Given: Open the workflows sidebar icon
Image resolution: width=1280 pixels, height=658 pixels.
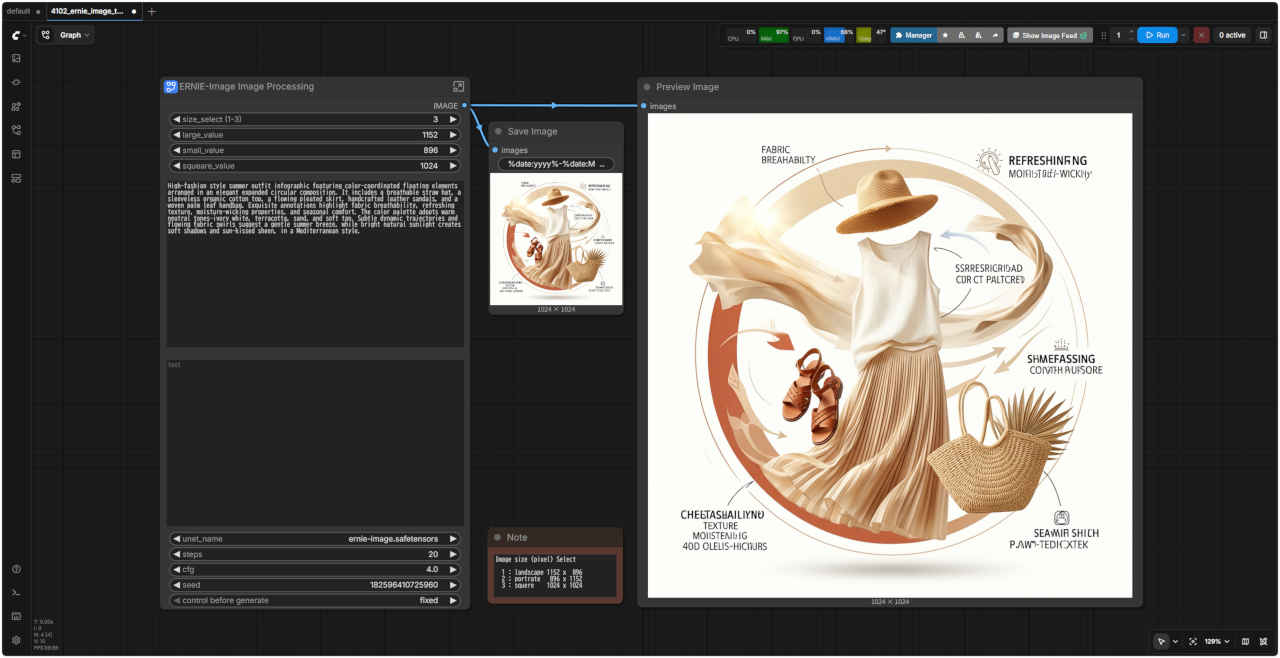Looking at the screenshot, I should [x=16, y=130].
